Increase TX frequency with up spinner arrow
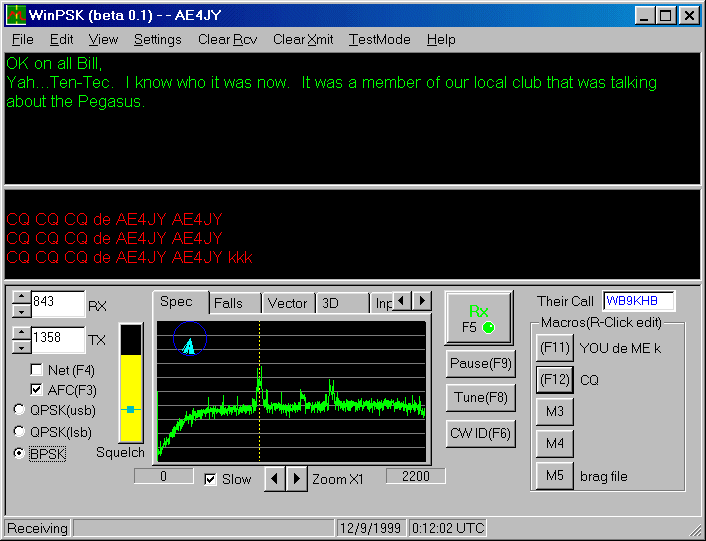The height and width of the screenshot is (541, 706). 21,334
